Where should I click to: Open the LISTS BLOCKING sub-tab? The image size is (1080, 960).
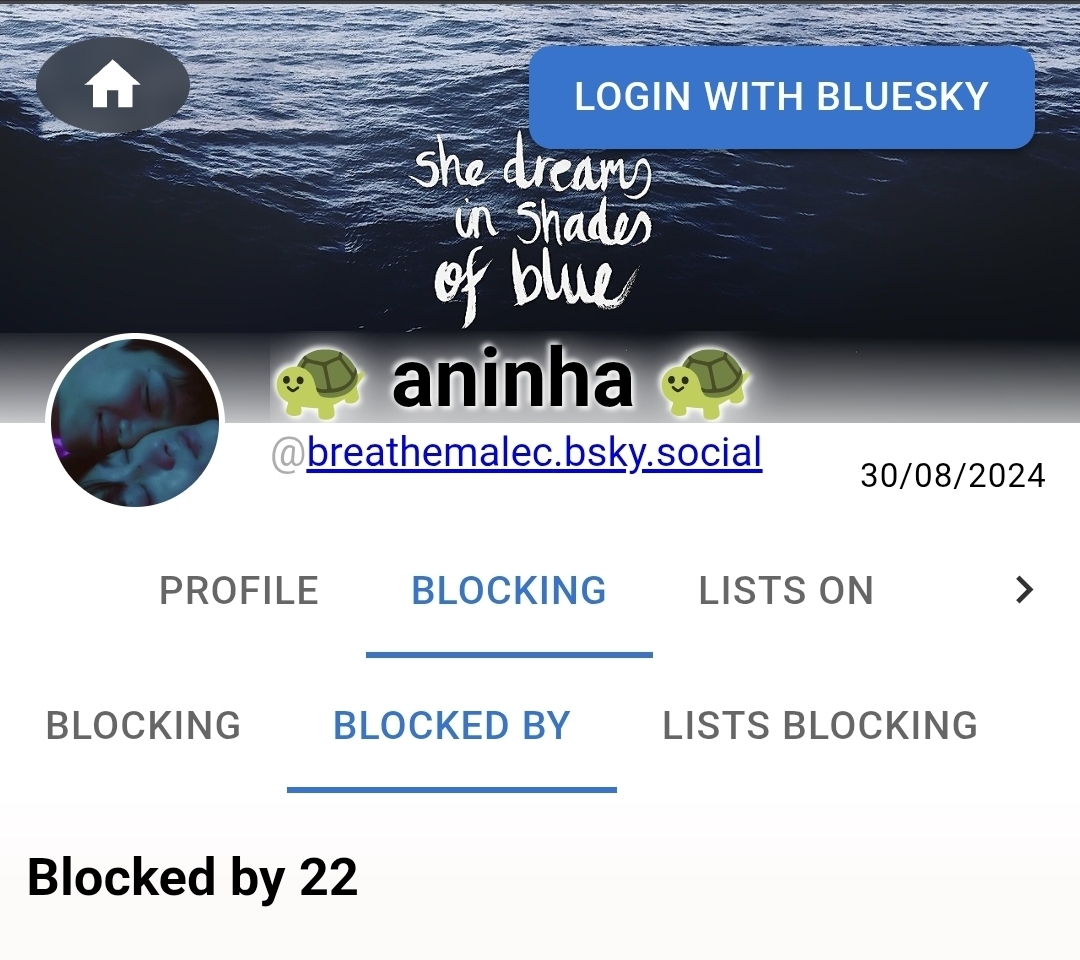pos(820,726)
